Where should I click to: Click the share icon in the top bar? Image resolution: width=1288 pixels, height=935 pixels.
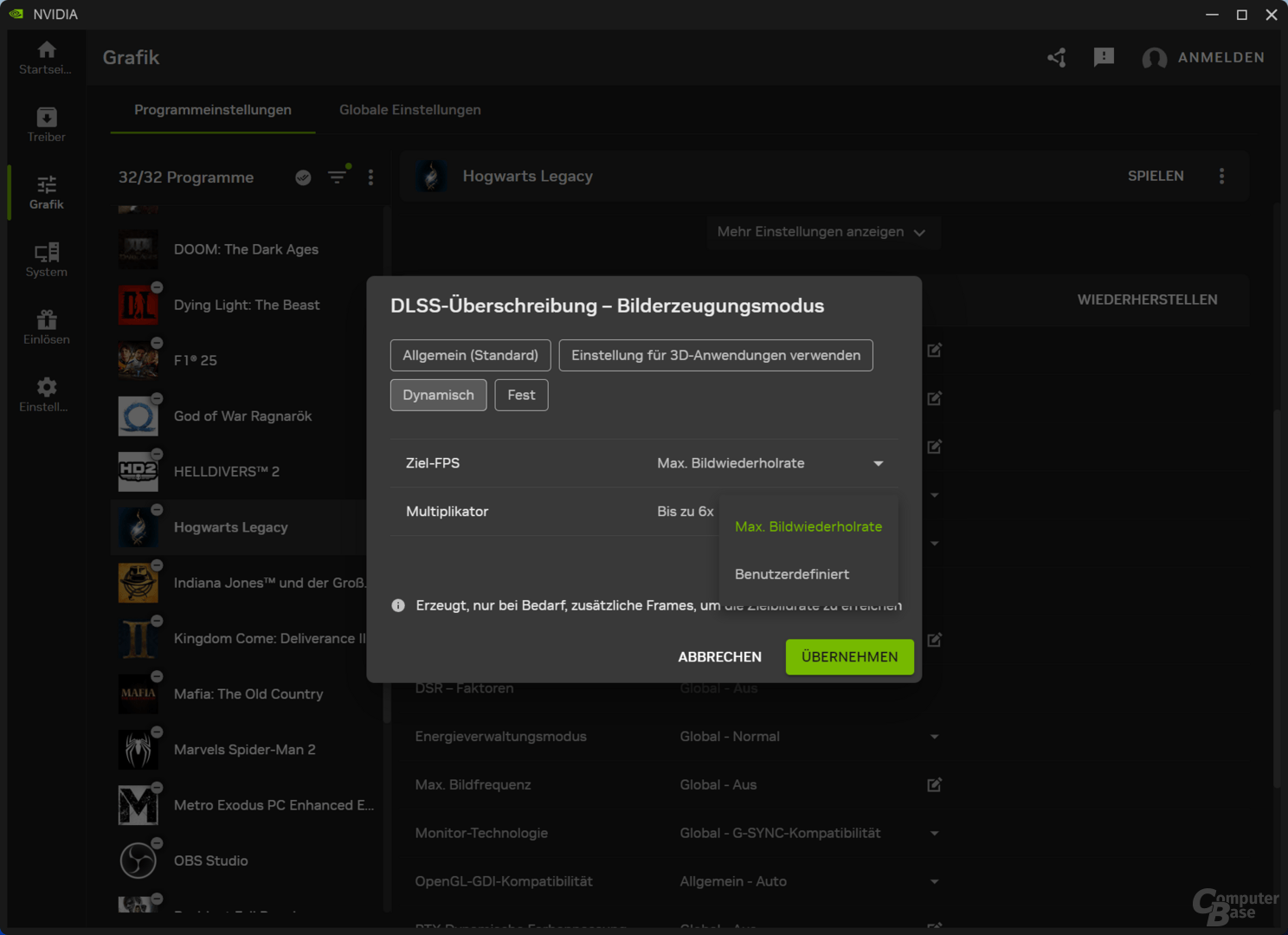pyautogui.click(x=1056, y=57)
